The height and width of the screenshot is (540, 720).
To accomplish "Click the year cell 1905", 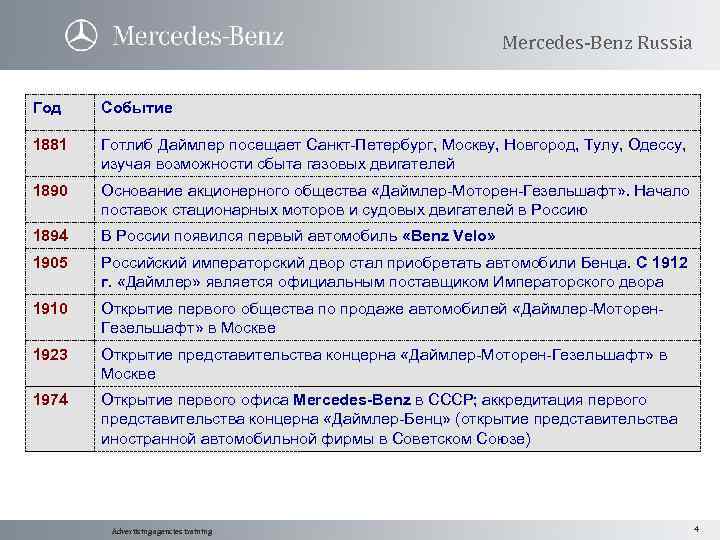I will [x=50, y=262].
